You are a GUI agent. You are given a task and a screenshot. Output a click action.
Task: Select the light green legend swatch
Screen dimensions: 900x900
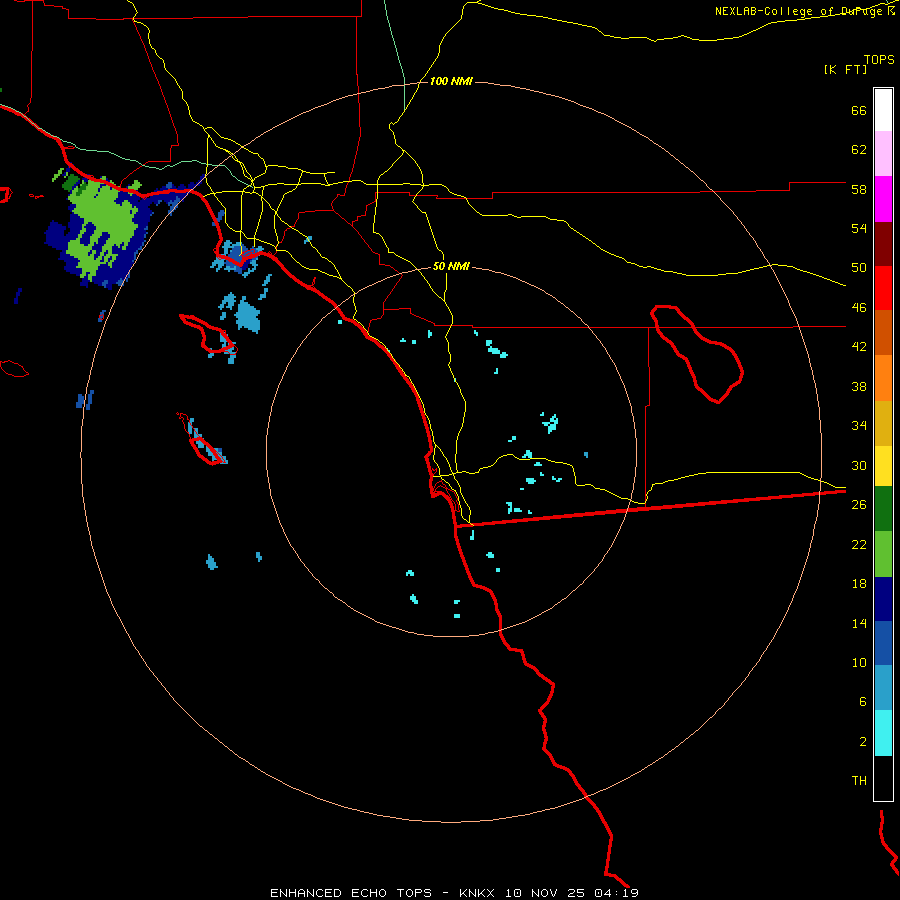(883, 554)
